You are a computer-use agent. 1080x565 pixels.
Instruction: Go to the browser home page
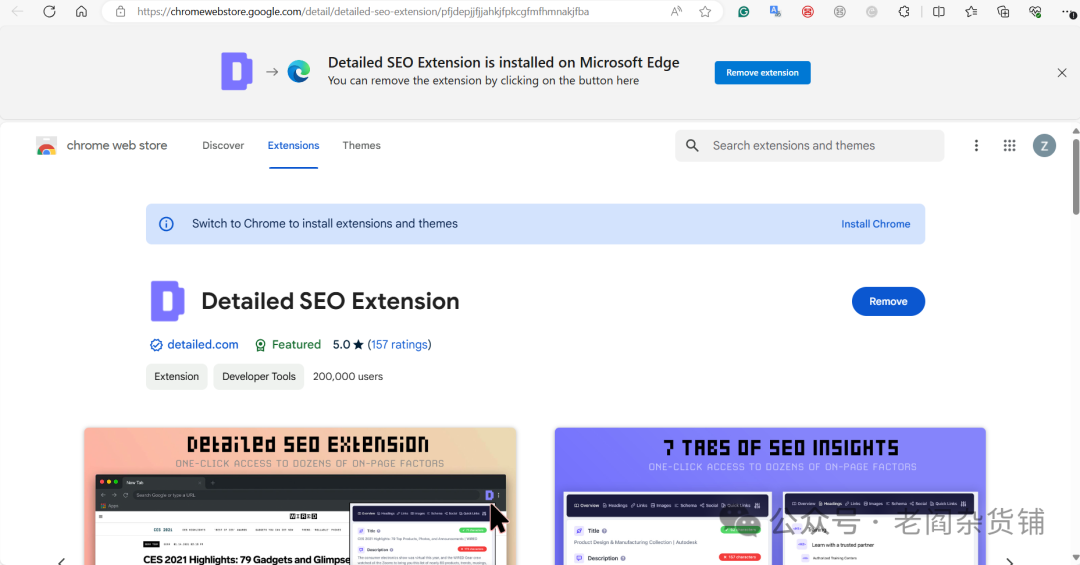pos(82,12)
